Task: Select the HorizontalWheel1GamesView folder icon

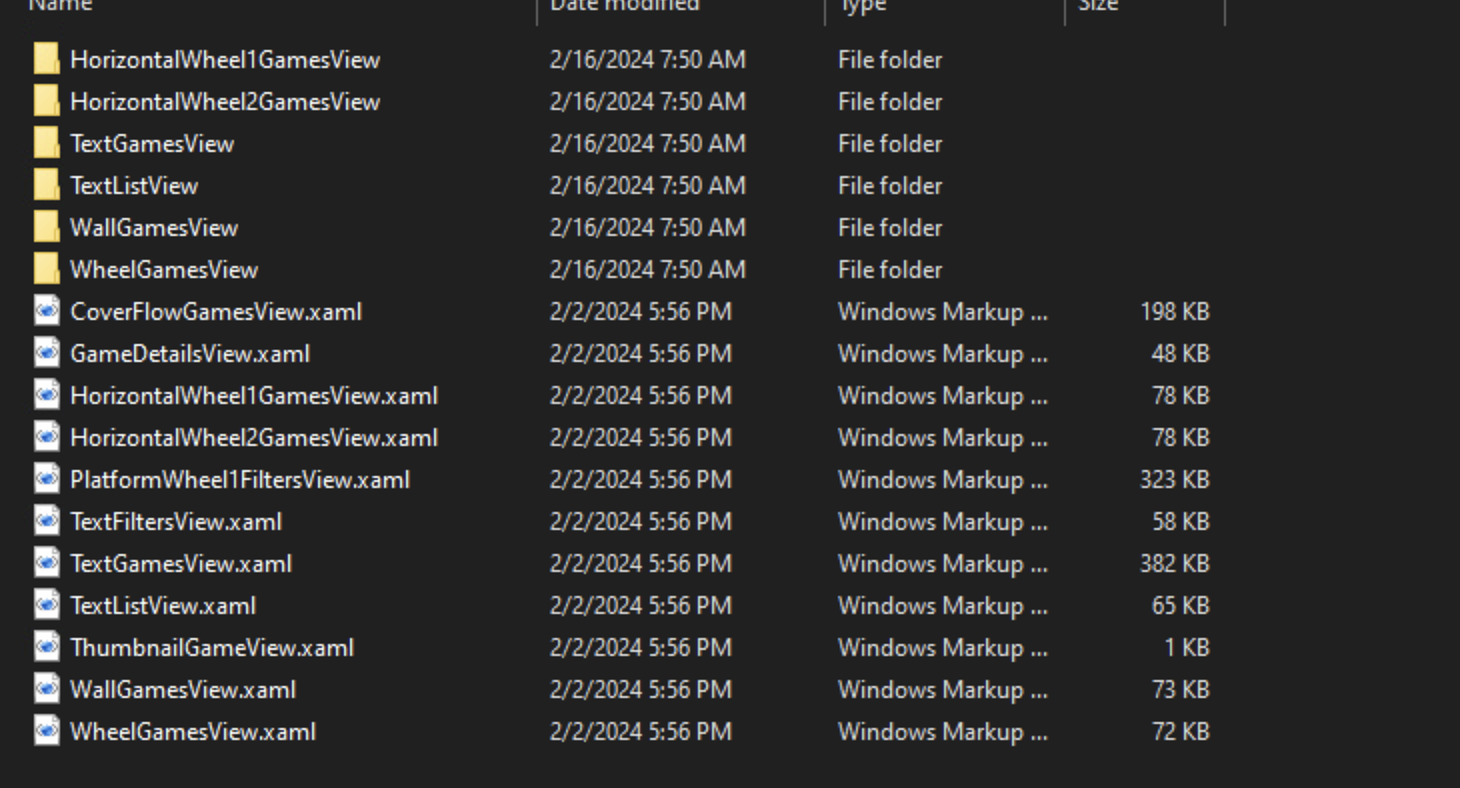Action: pos(46,59)
